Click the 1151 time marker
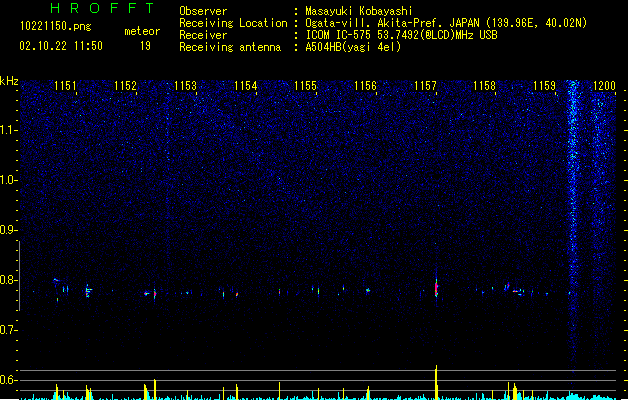The width and height of the screenshot is (629, 400). coord(65,86)
